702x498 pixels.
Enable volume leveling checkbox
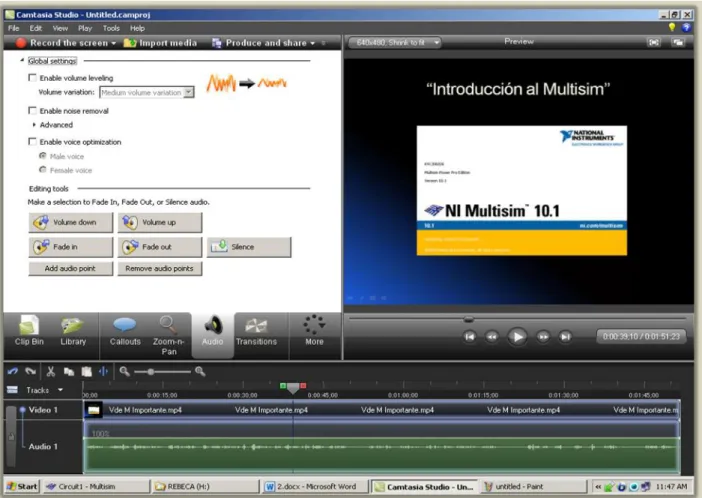tap(32, 78)
